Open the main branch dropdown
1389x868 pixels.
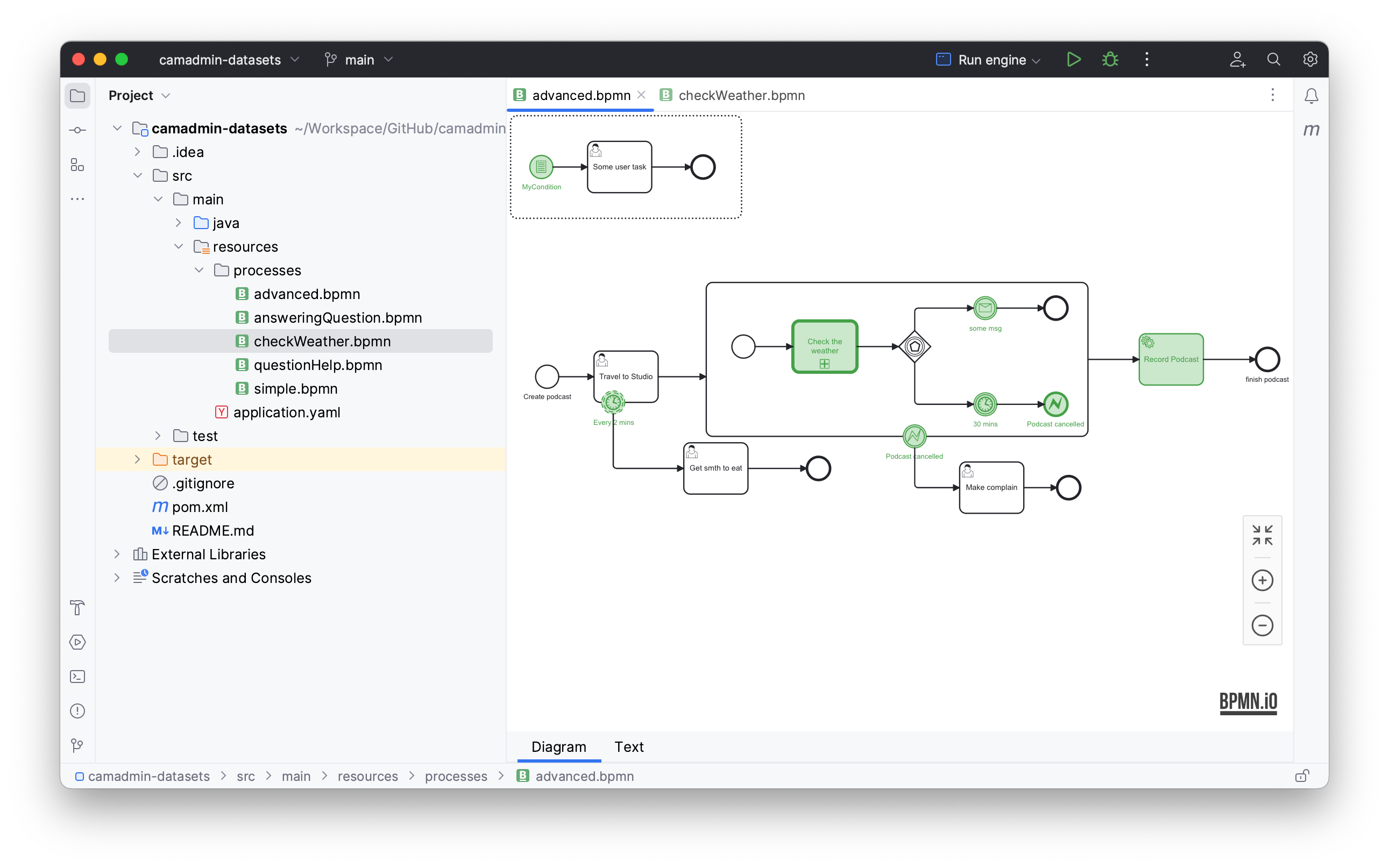pyautogui.click(x=359, y=60)
